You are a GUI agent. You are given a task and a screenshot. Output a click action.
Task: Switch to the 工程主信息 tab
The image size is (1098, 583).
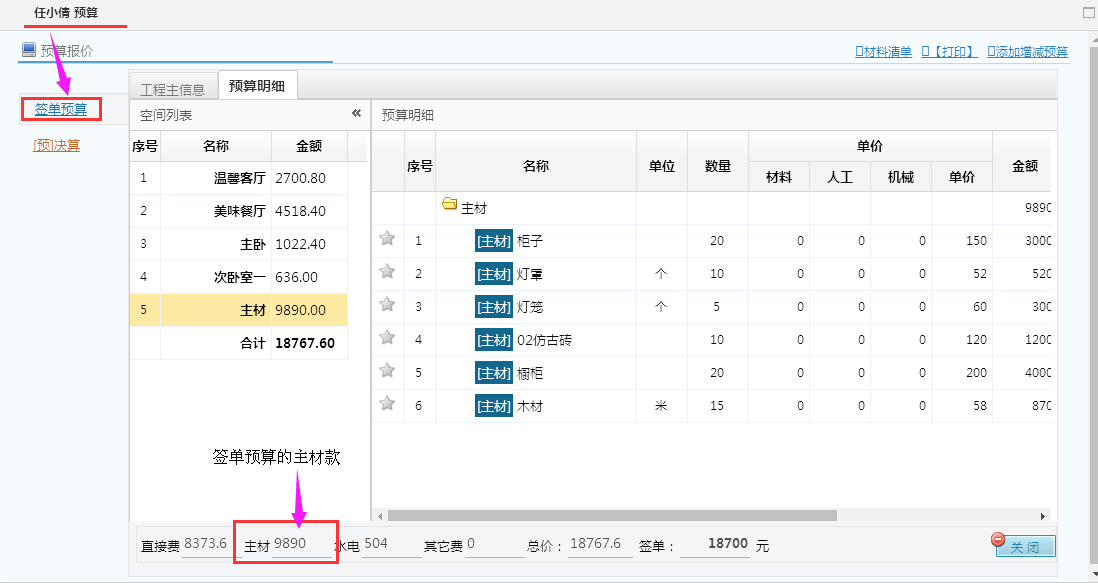pos(175,85)
